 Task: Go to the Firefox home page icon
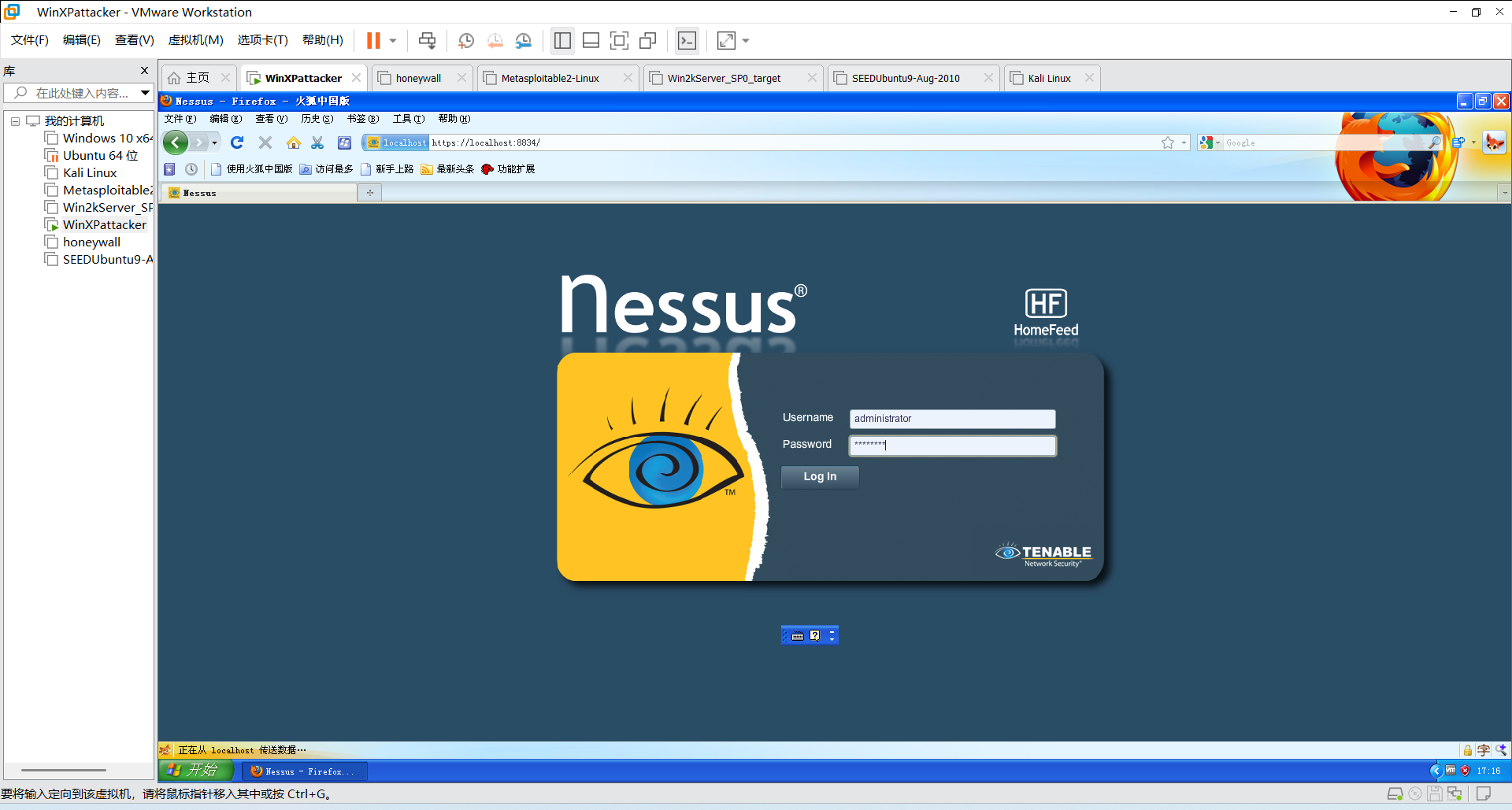point(294,142)
